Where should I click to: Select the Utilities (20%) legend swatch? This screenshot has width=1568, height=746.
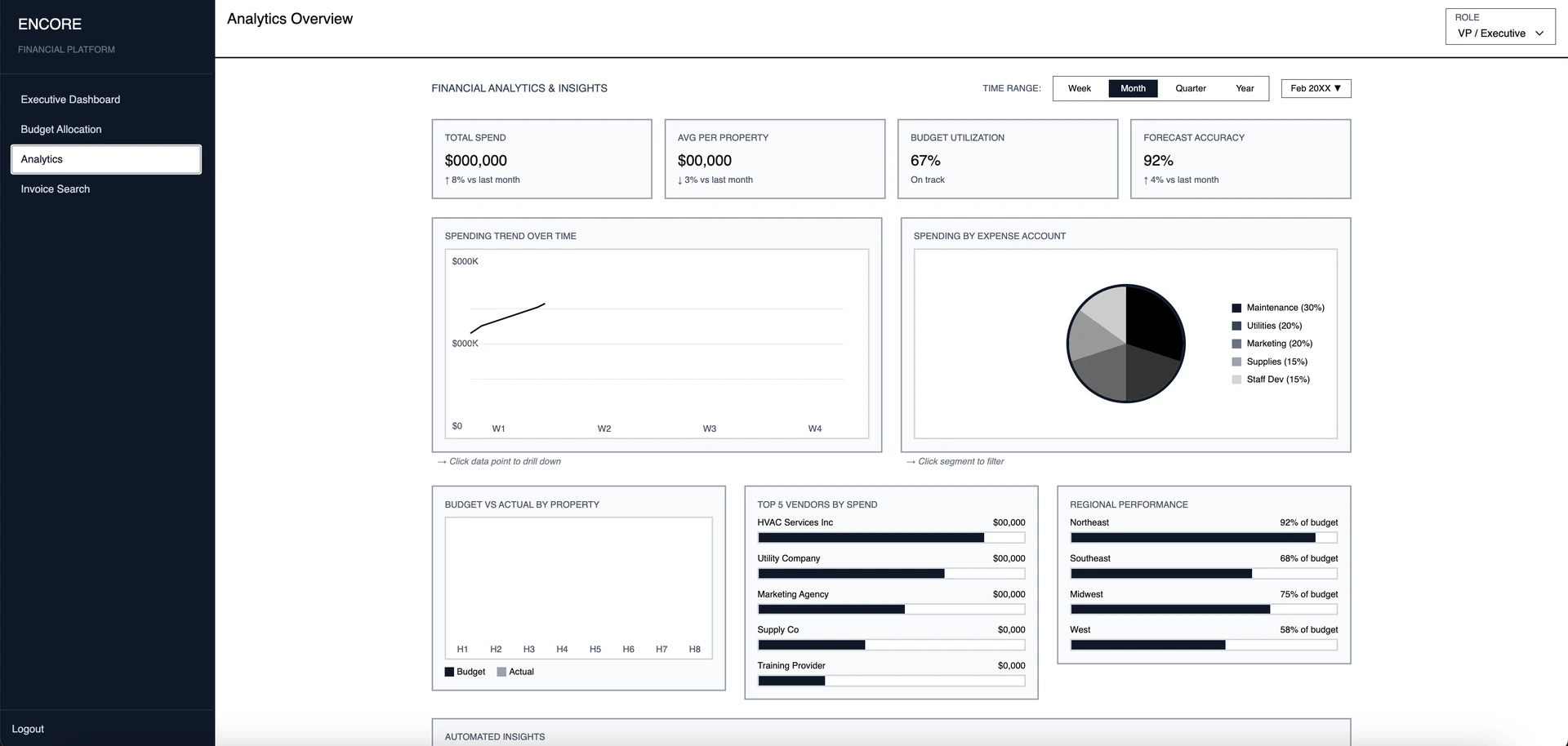[1236, 325]
